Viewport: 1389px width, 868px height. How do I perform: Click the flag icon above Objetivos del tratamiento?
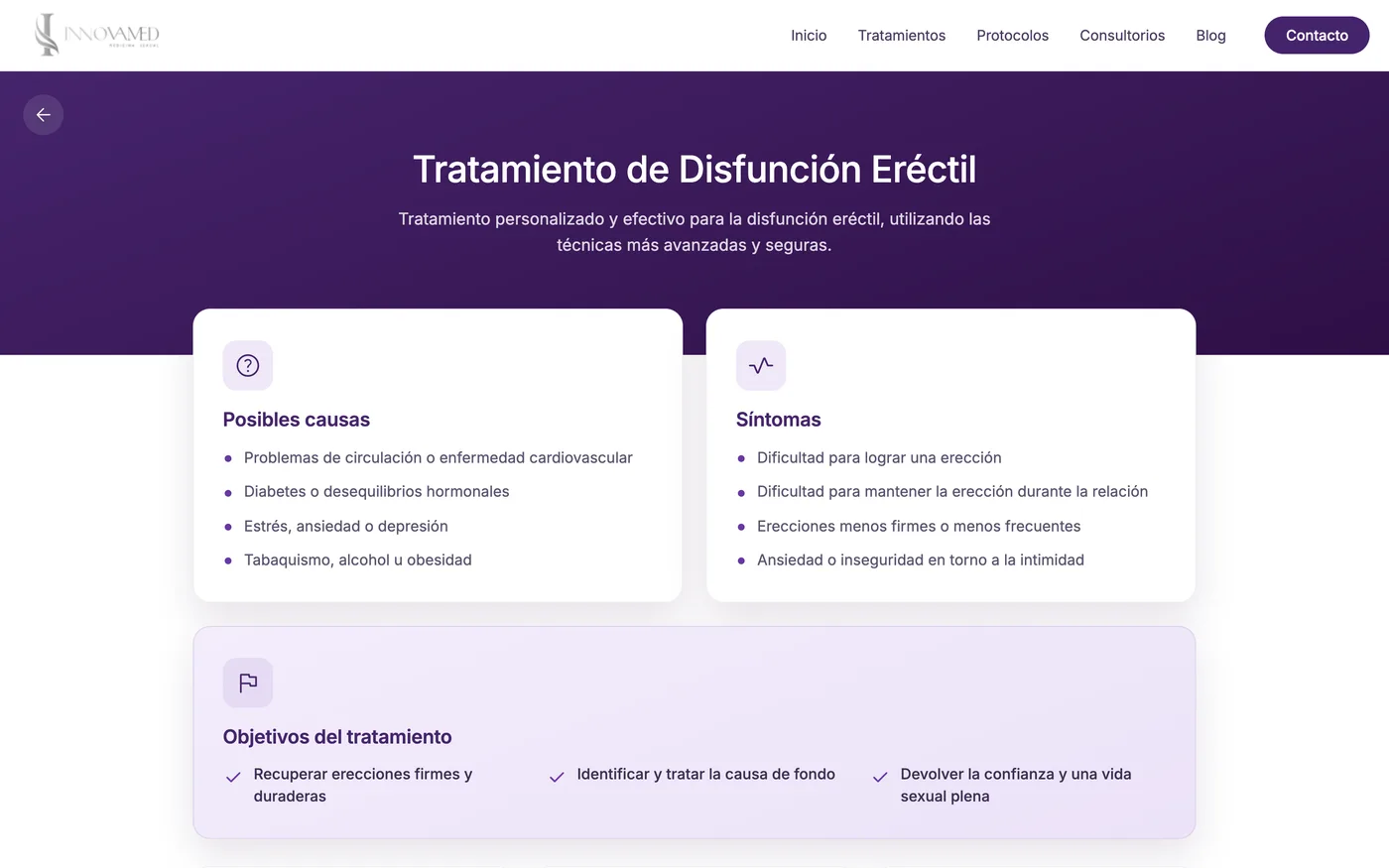[248, 682]
